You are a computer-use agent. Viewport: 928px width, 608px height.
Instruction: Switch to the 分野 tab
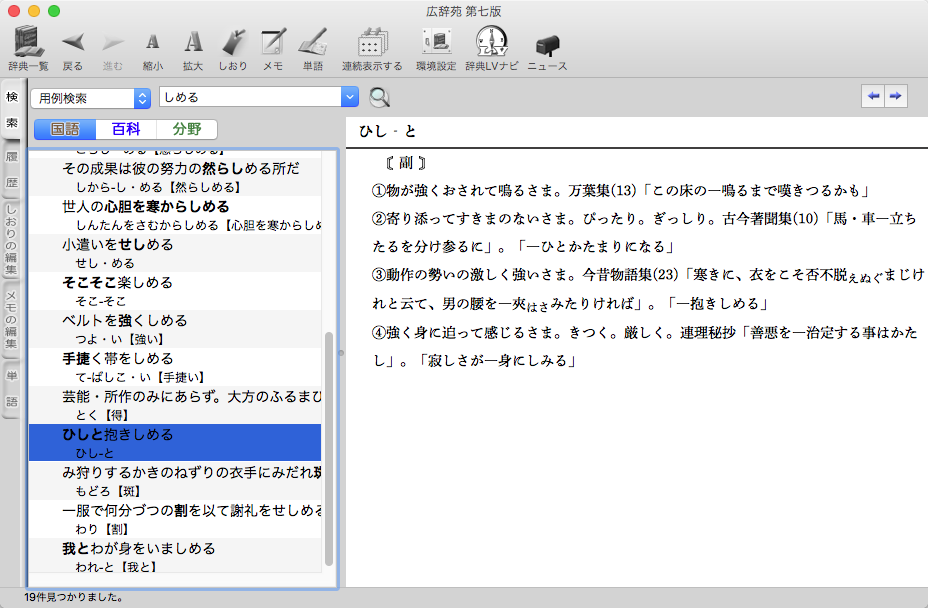[x=186, y=129]
